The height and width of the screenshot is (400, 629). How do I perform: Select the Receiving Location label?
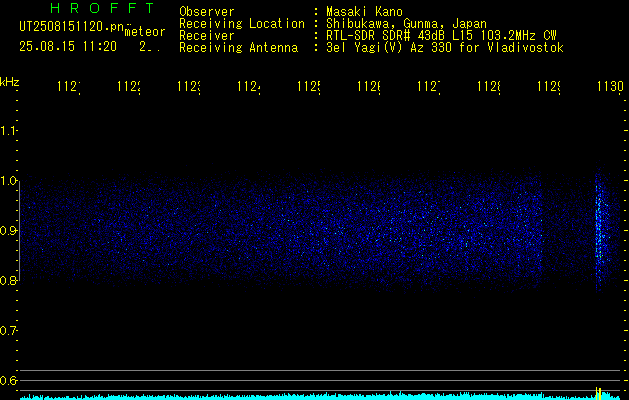242,24
